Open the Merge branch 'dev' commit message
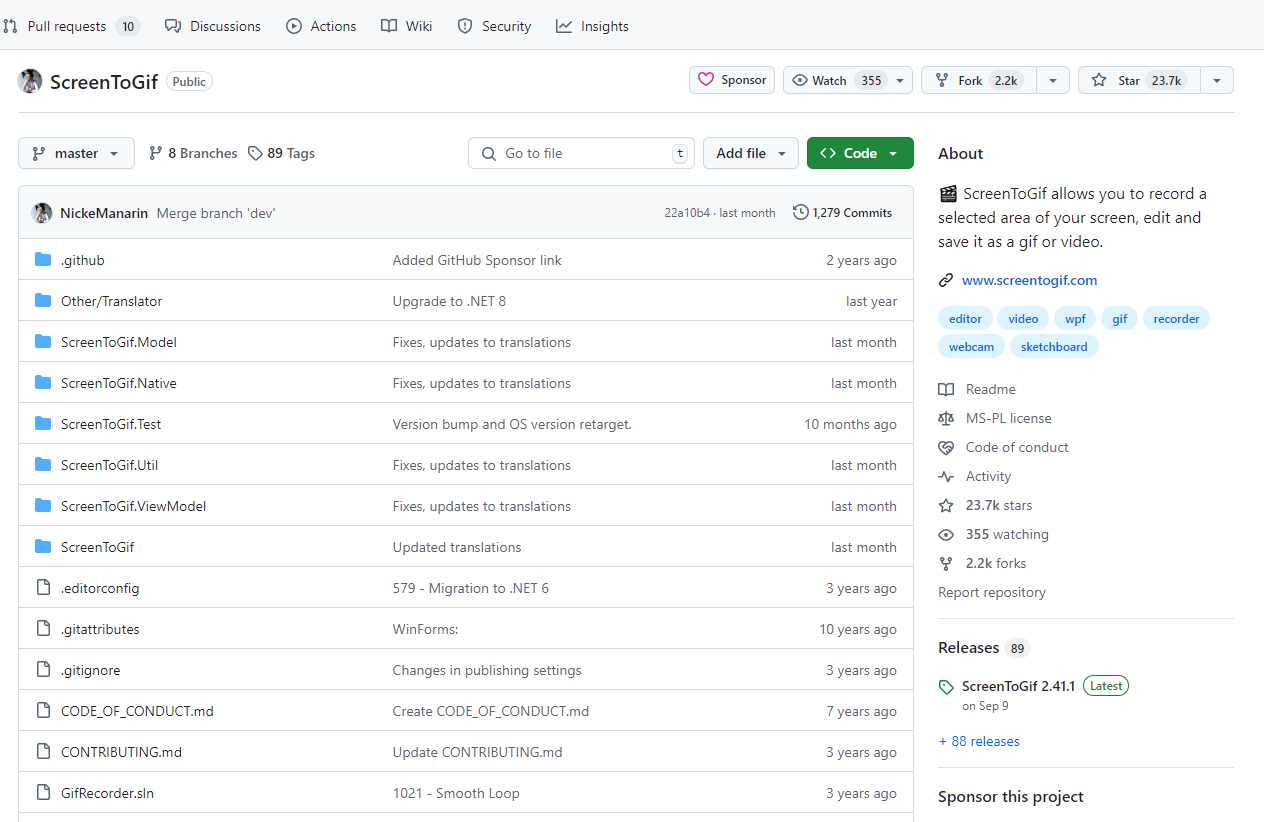 216,213
